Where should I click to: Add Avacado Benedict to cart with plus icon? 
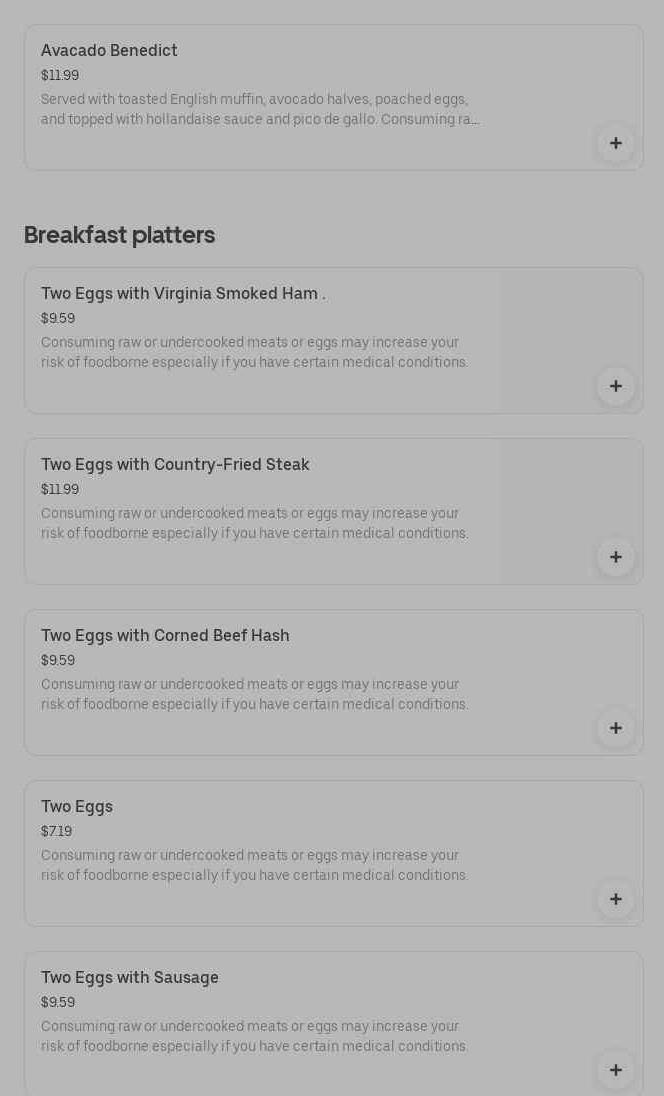pos(615,143)
